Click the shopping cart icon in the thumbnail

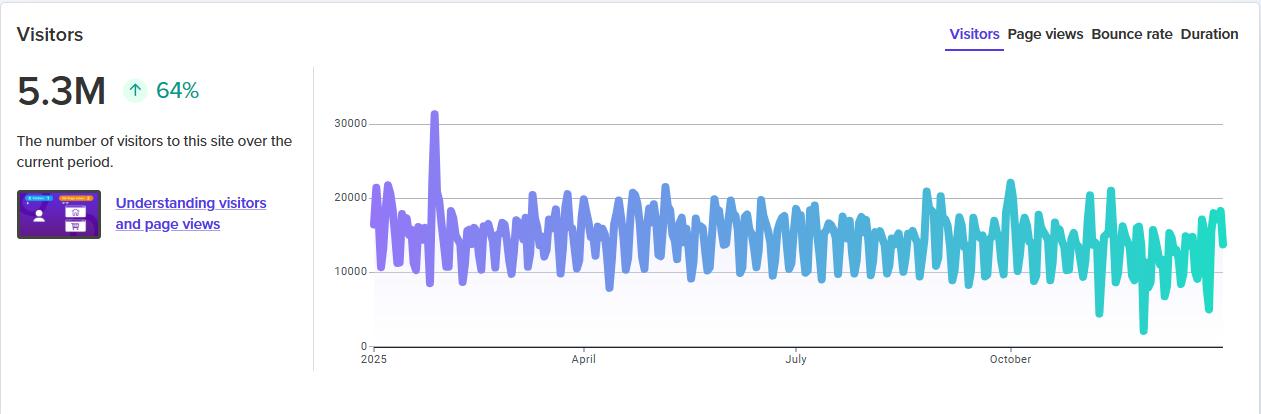click(73, 227)
